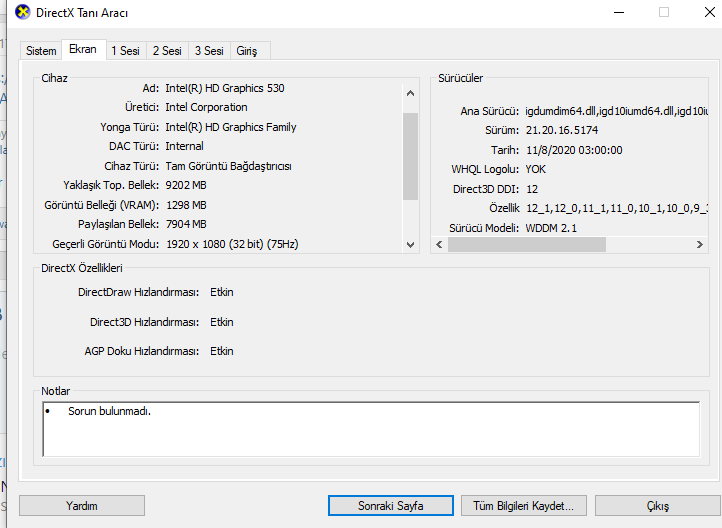Click the shared memory value 7904 MB
The height and width of the screenshot is (528, 722).
click(186, 224)
